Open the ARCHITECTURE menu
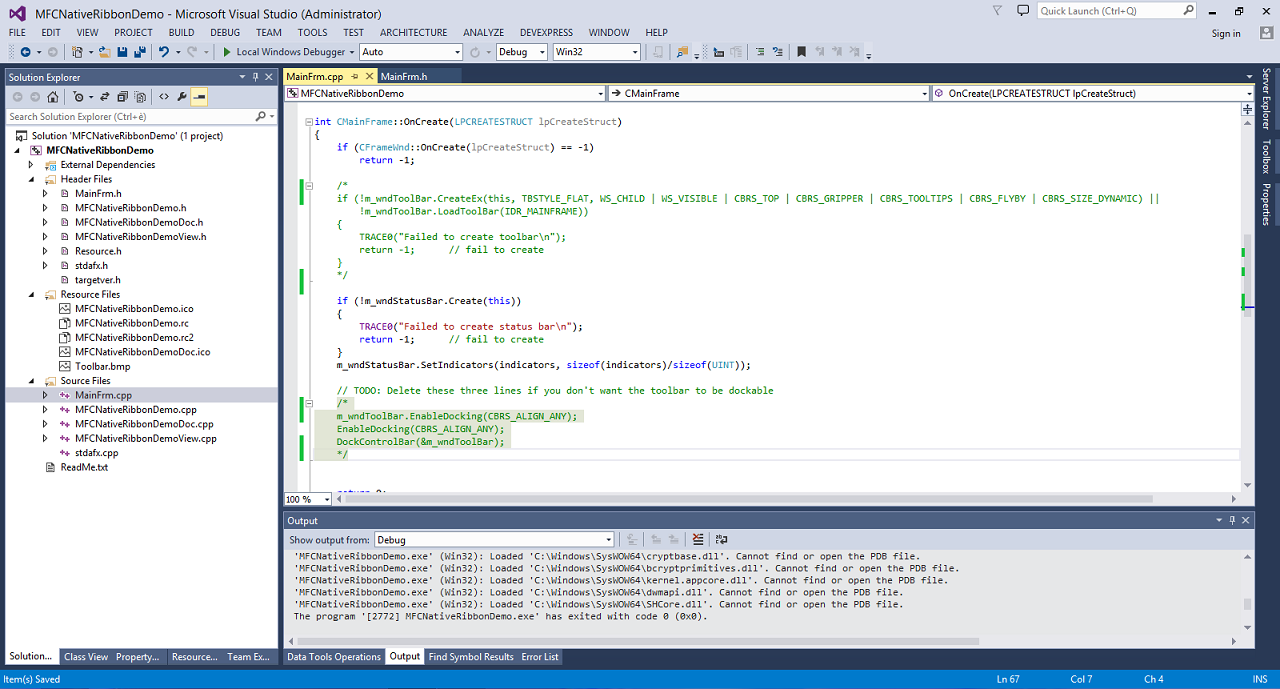The height and width of the screenshot is (689, 1280). (x=414, y=33)
